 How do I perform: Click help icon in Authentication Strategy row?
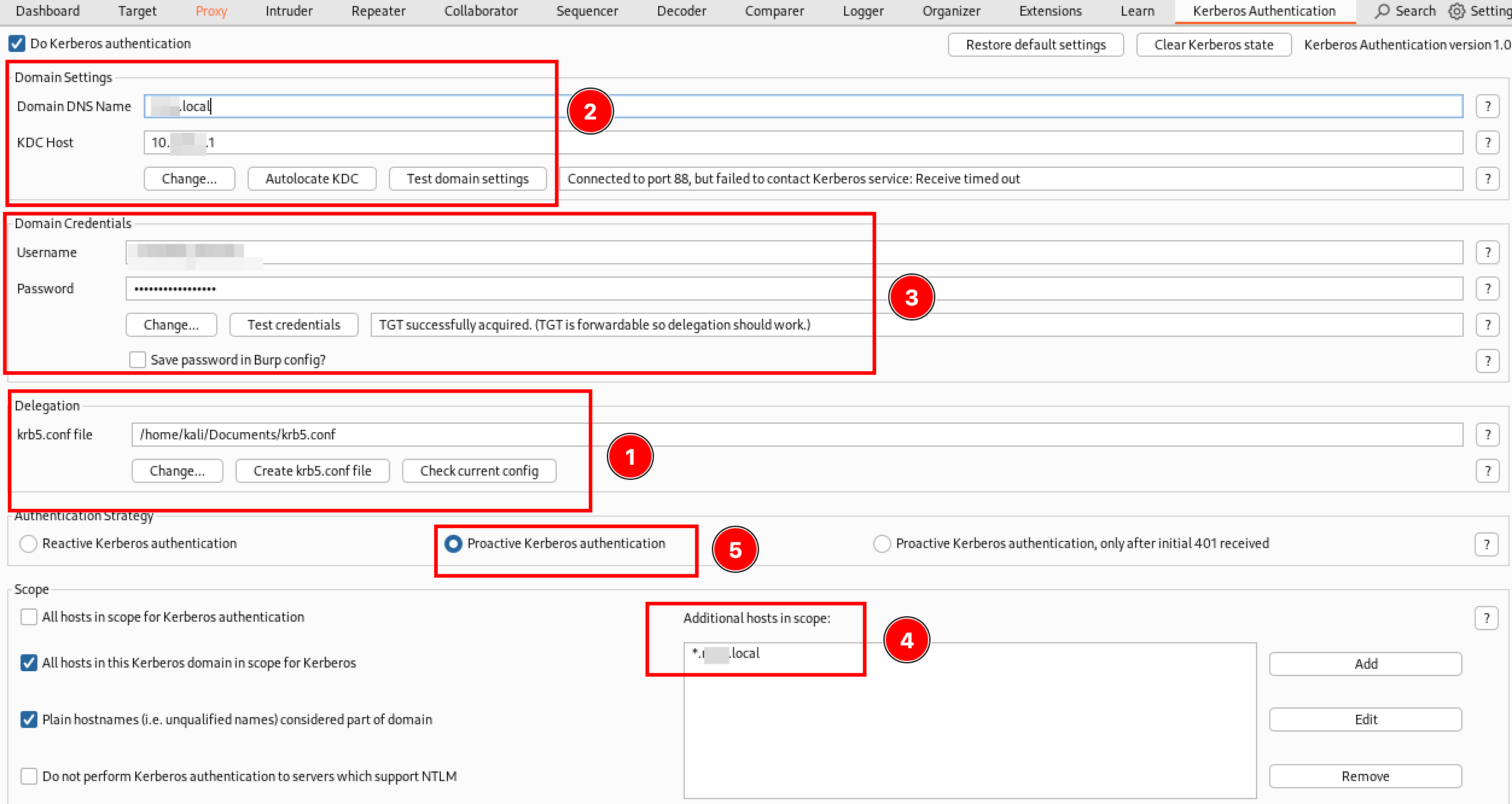coord(1486,544)
